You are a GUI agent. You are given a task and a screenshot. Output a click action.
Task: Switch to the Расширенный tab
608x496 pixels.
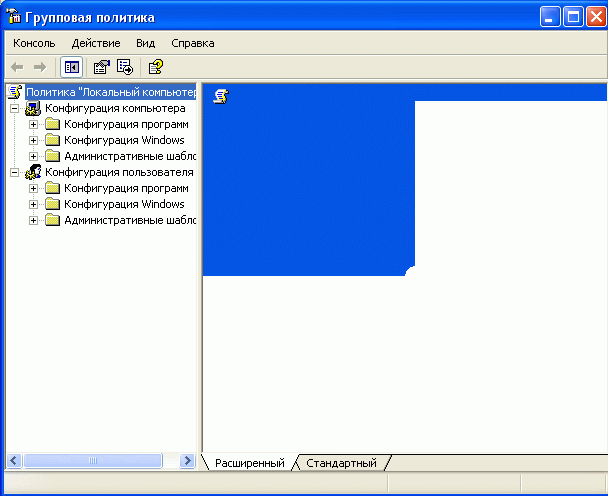point(249,463)
